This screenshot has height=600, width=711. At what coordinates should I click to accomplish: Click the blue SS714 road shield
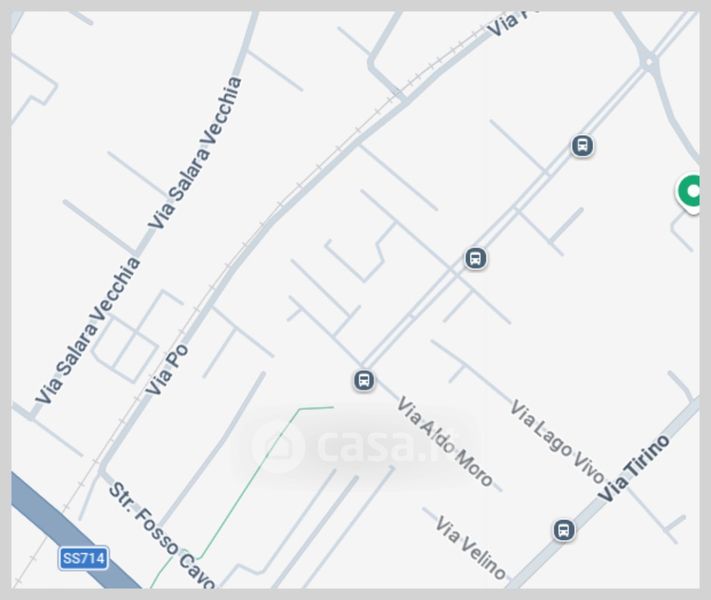[83, 558]
